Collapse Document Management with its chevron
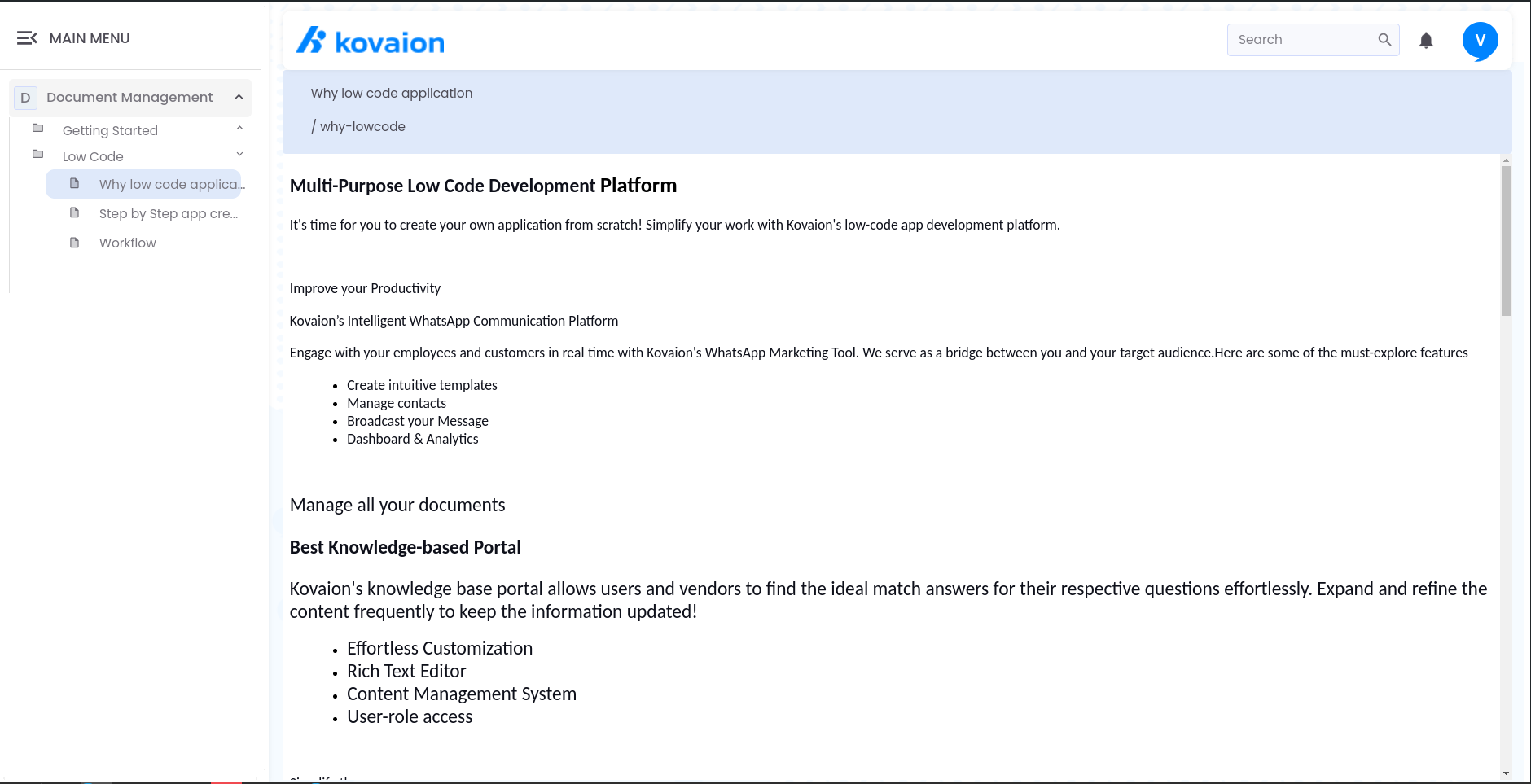The image size is (1531, 784). coord(239,97)
